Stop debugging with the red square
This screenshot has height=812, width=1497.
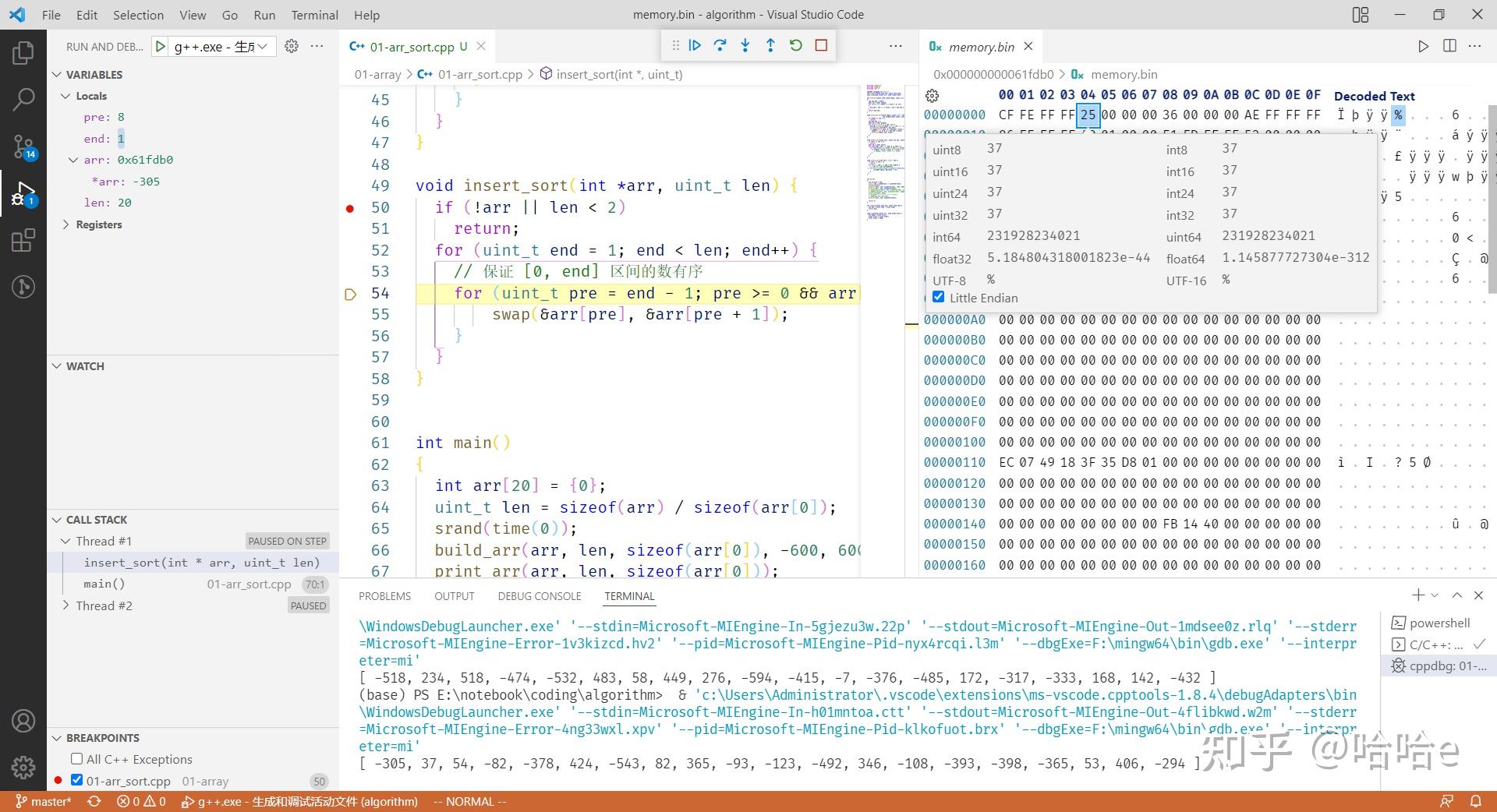(820, 45)
